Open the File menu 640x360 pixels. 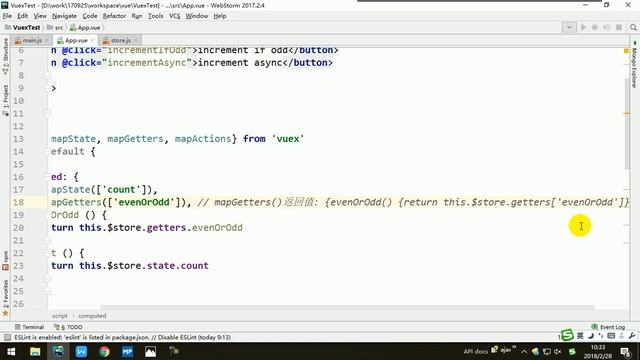click(x=7, y=16)
